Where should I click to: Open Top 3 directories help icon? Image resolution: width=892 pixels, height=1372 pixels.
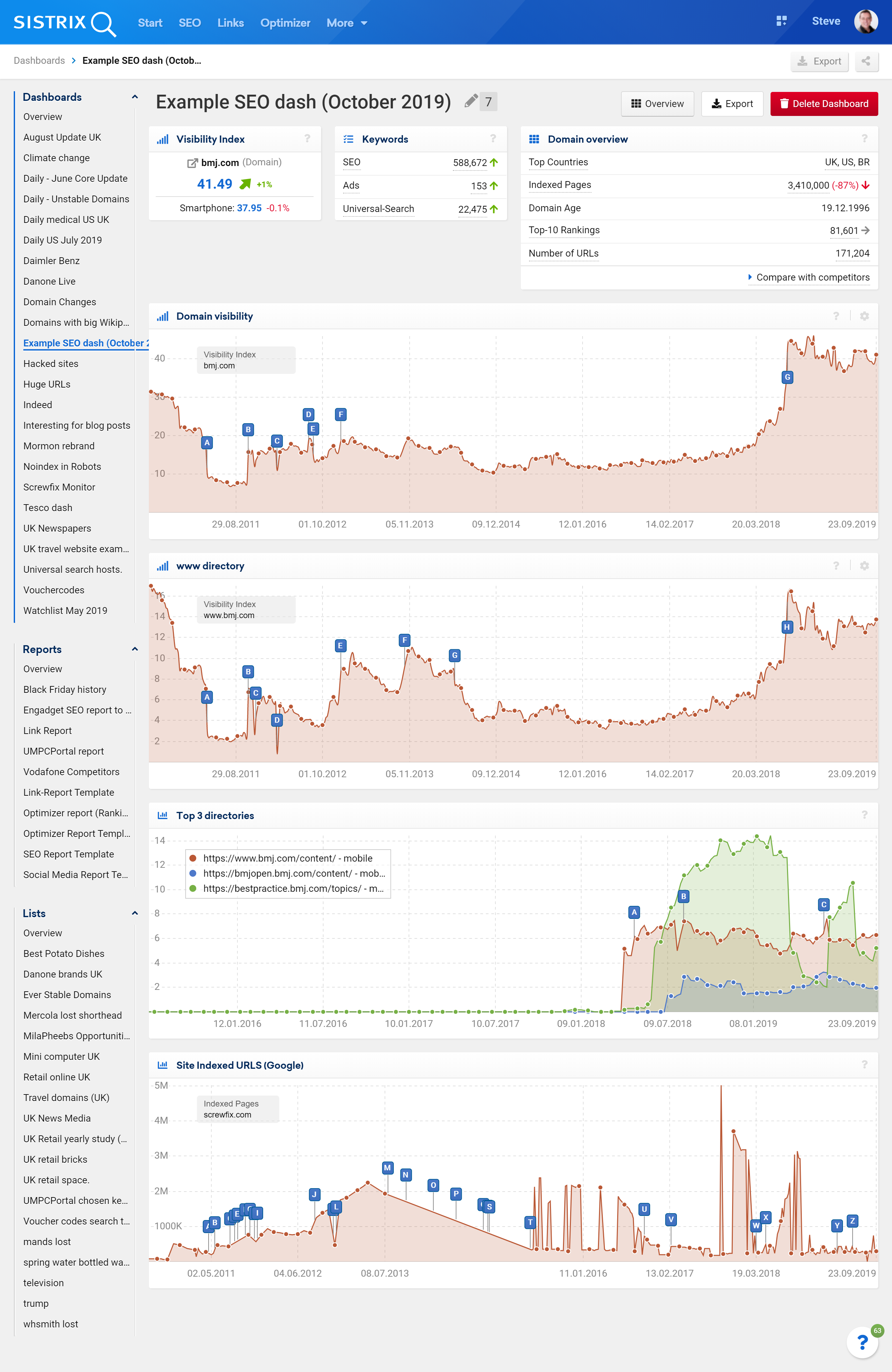pos(864,815)
